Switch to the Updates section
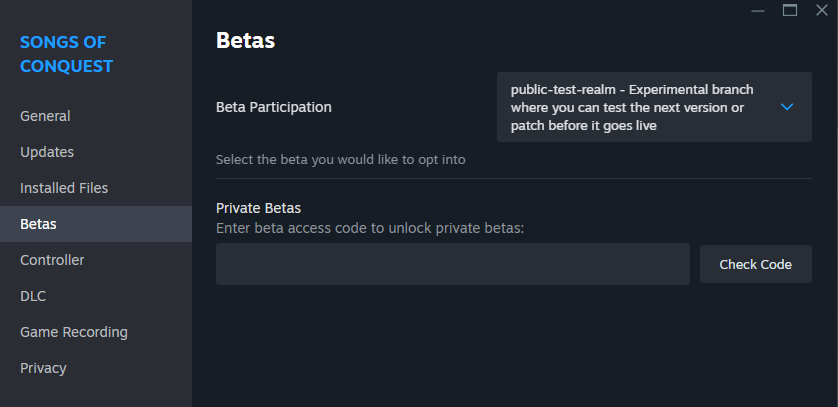 (x=47, y=152)
